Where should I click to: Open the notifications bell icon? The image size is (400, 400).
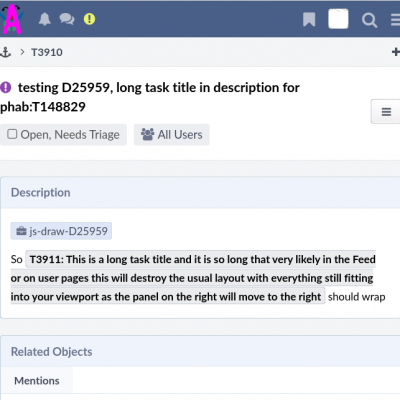[x=45, y=19]
